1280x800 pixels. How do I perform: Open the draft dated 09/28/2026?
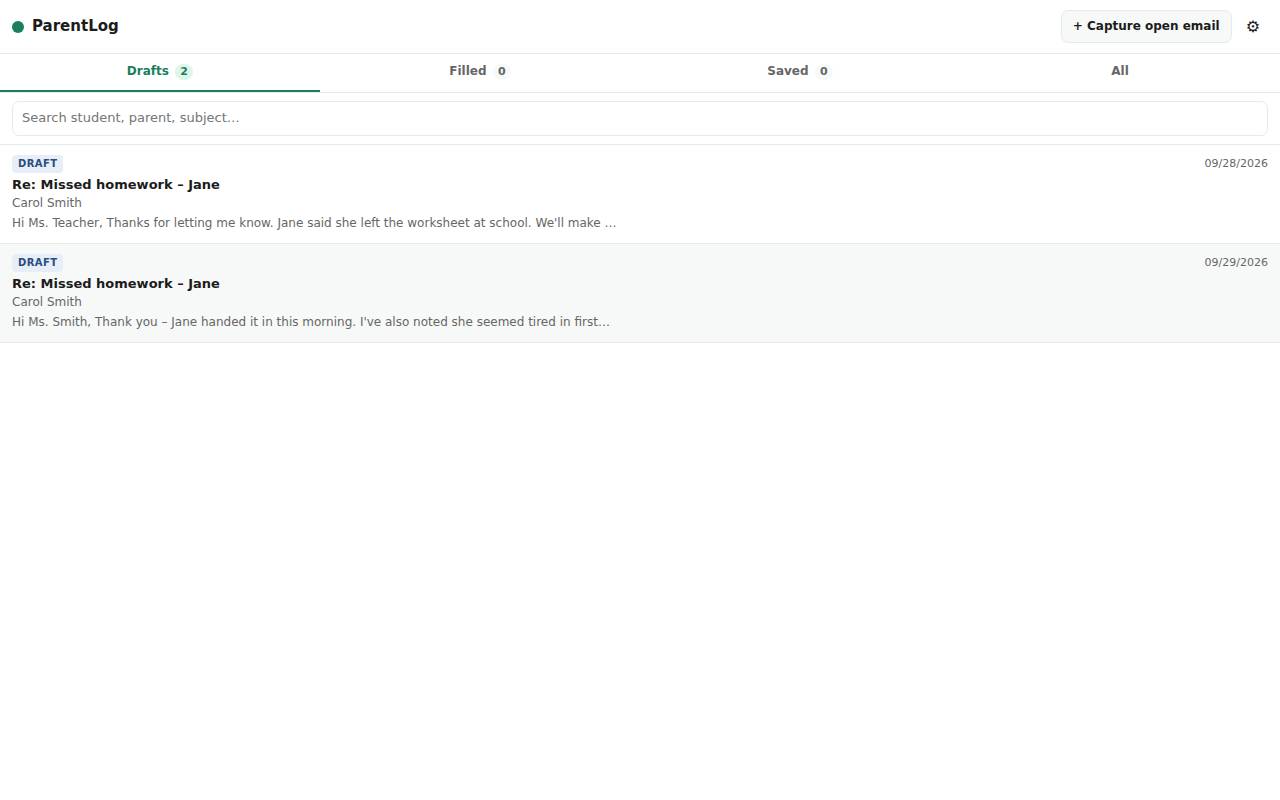pos(640,194)
